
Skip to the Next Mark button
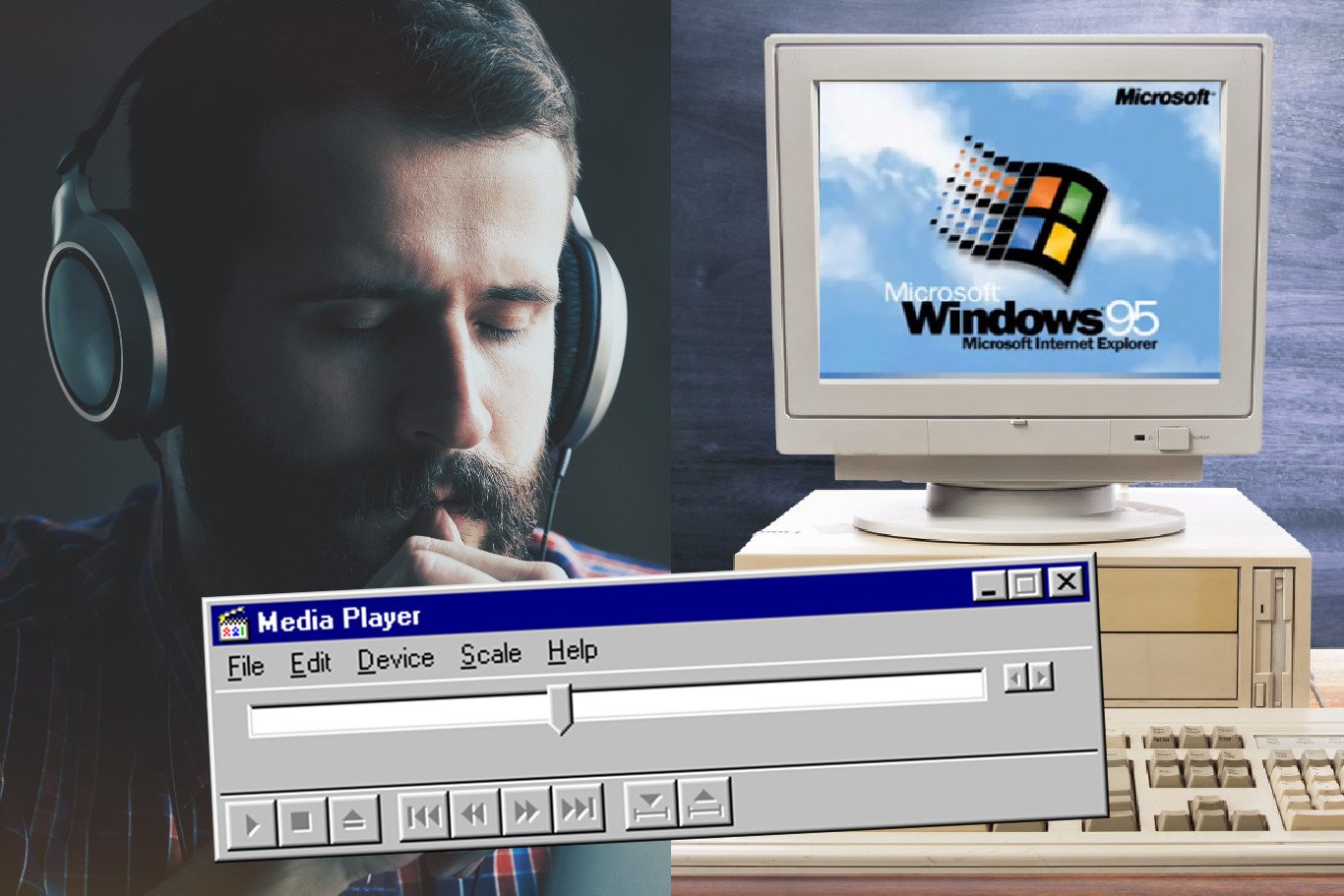578,808
